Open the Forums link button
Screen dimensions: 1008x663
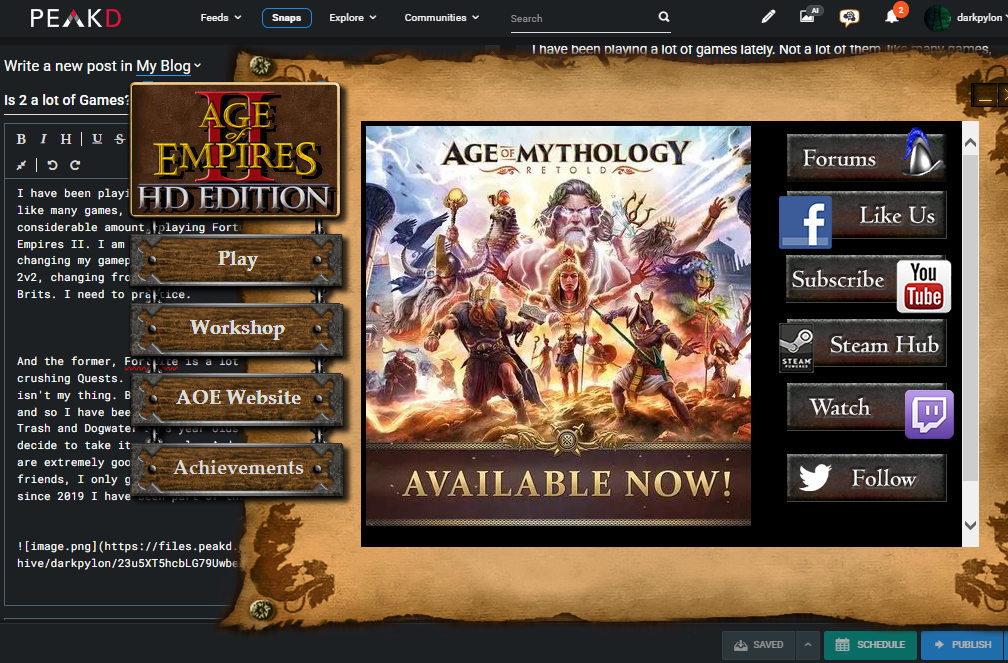tap(866, 156)
